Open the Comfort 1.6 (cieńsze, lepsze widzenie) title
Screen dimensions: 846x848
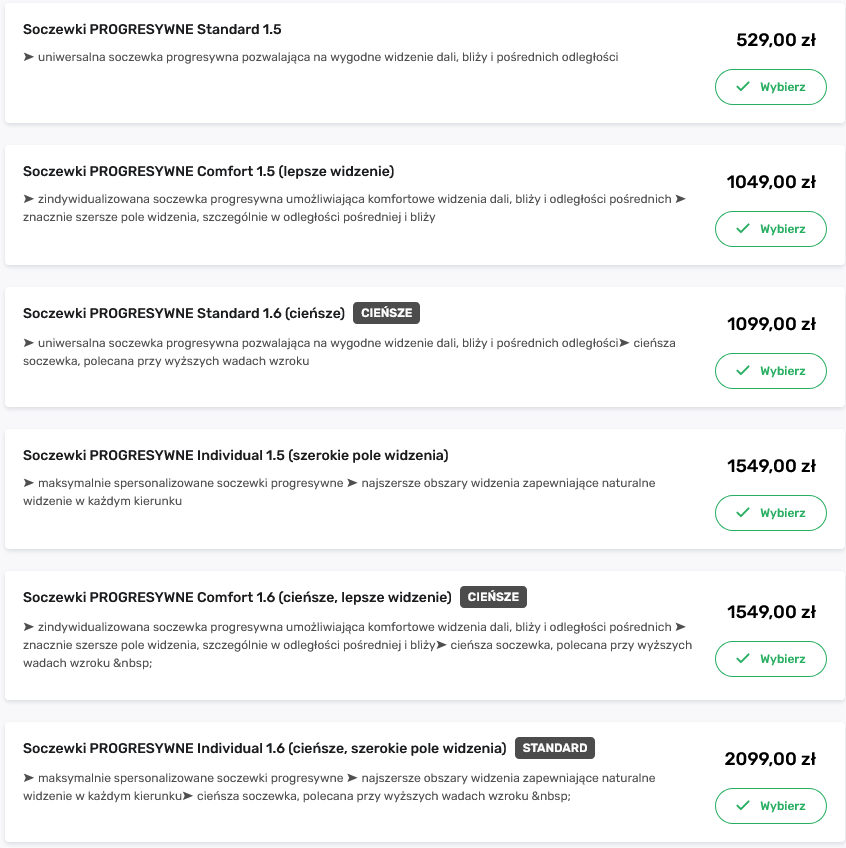click(237, 597)
